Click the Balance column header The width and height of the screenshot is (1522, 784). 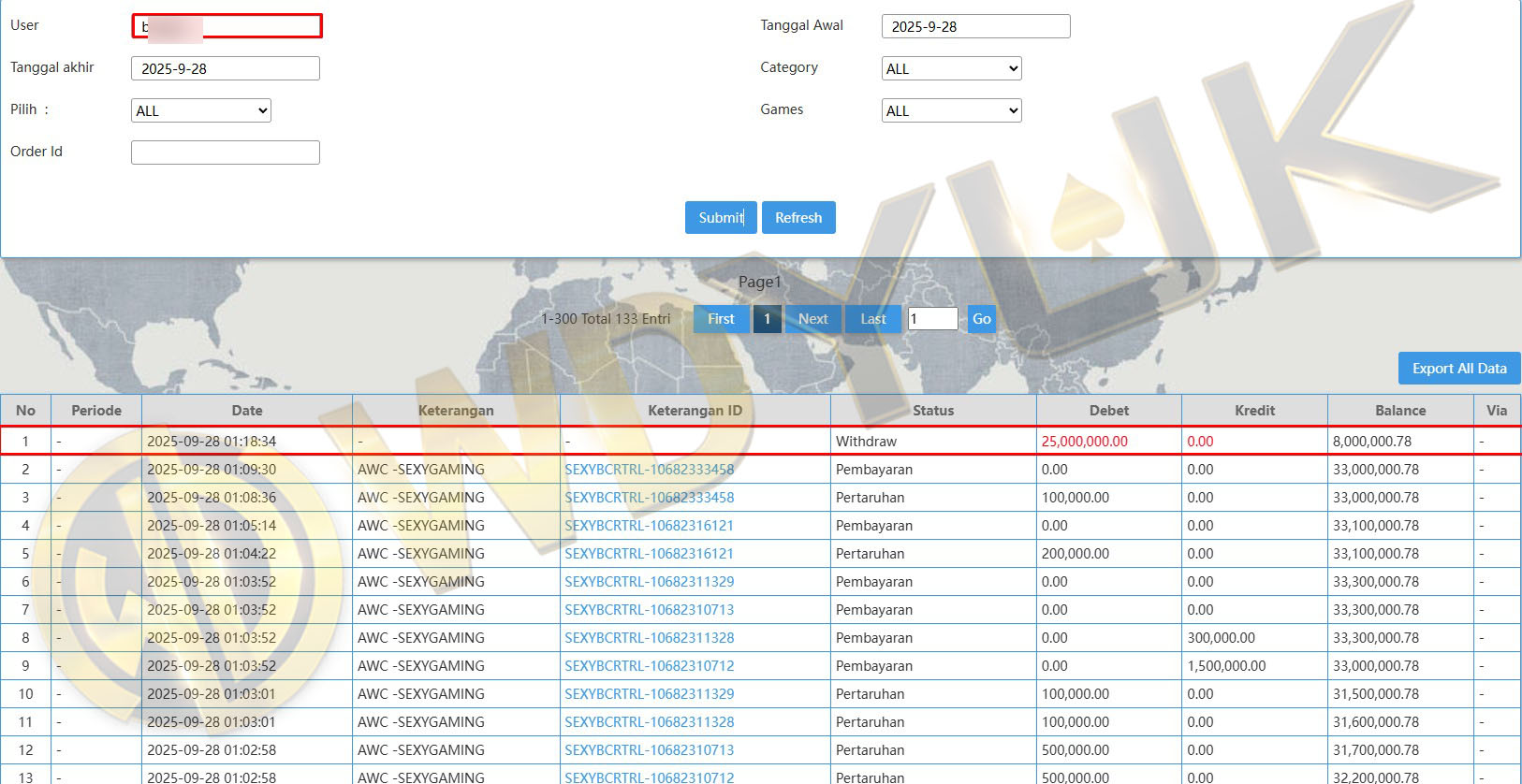click(1399, 411)
